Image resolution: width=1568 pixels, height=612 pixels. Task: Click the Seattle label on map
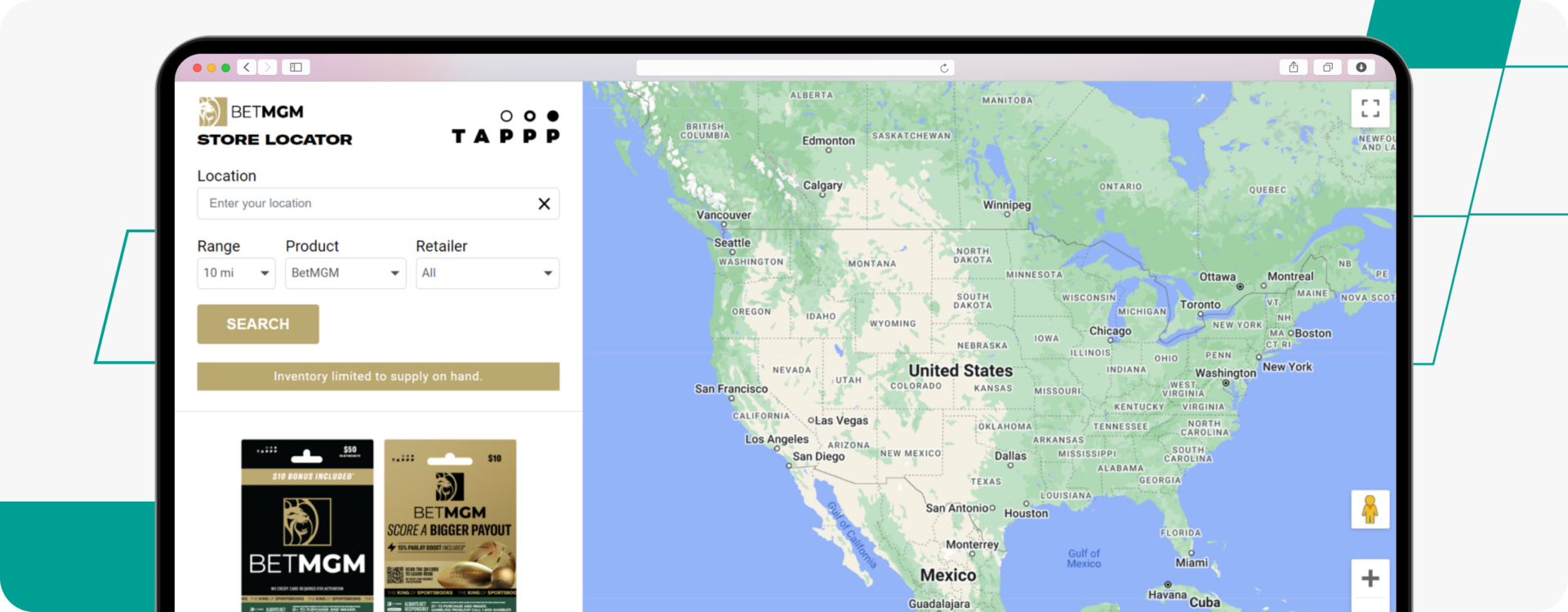pos(732,243)
